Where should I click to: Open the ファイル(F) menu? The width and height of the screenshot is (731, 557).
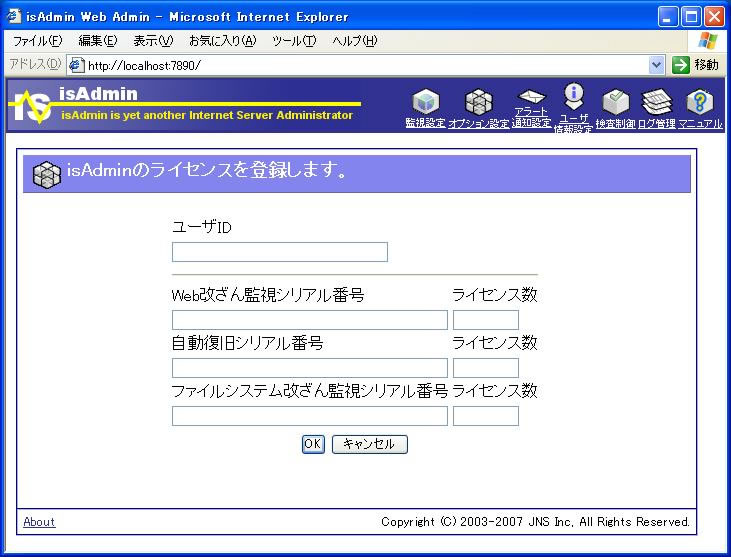click(37, 41)
